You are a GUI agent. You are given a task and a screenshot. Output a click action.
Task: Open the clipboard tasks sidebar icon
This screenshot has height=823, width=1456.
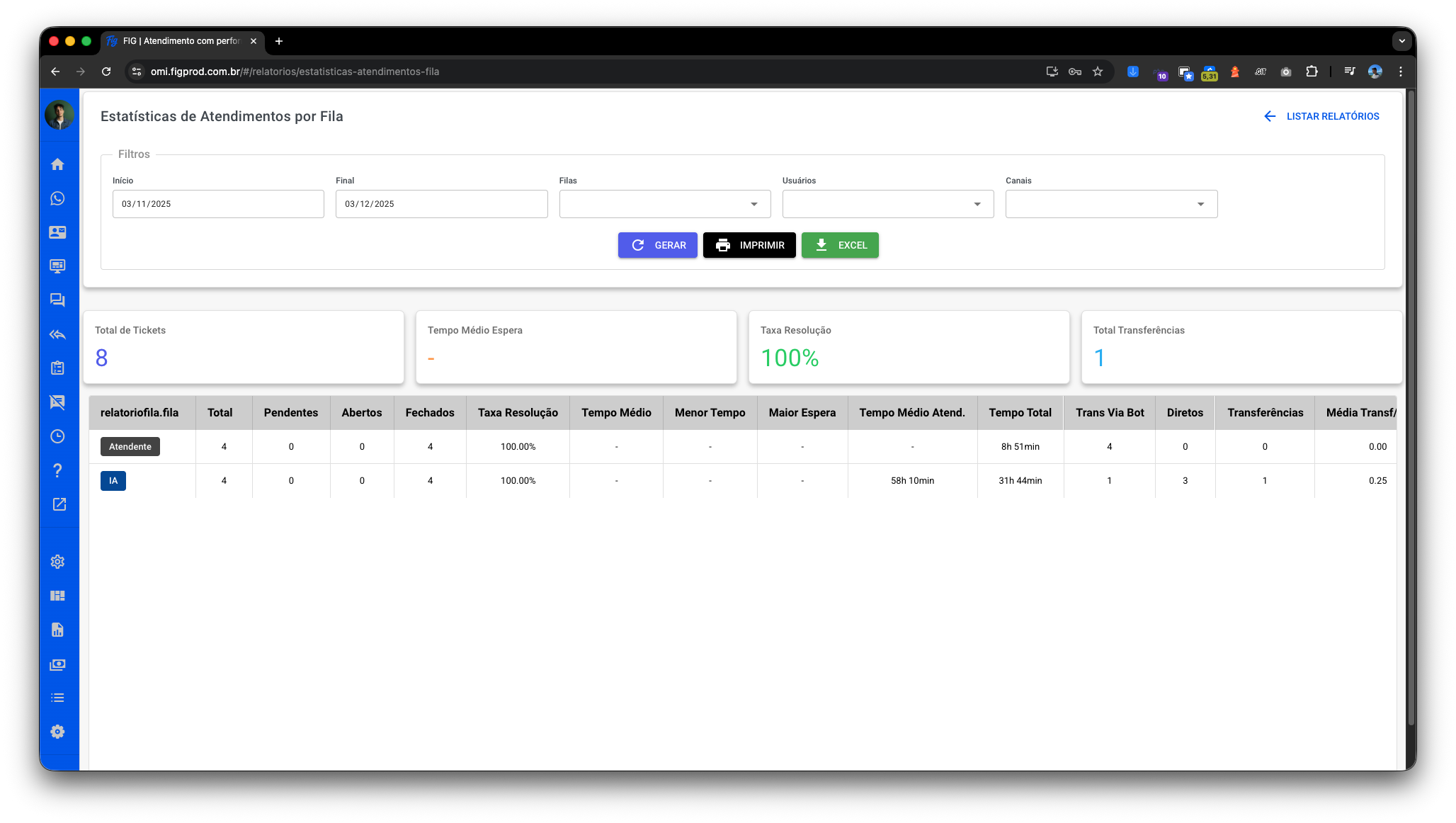[58, 368]
